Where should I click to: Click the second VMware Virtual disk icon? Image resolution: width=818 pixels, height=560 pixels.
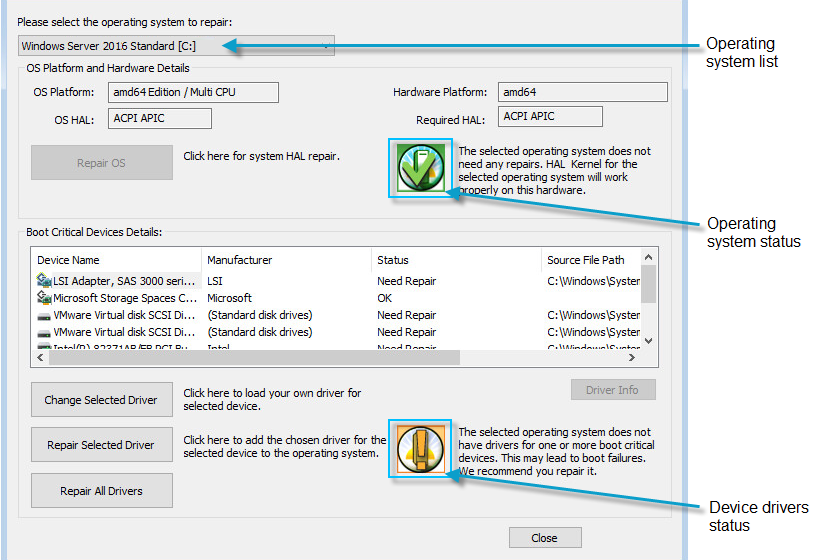44,332
